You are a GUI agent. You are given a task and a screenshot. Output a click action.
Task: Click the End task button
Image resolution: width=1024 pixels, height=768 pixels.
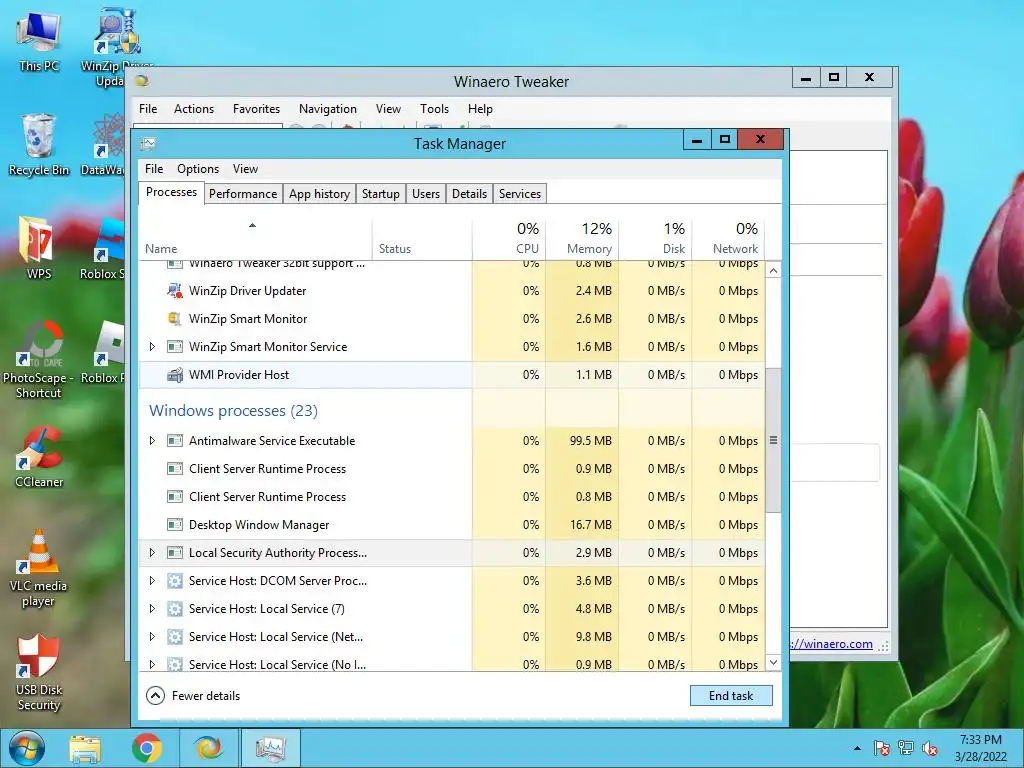pyautogui.click(x=731, y=696)
